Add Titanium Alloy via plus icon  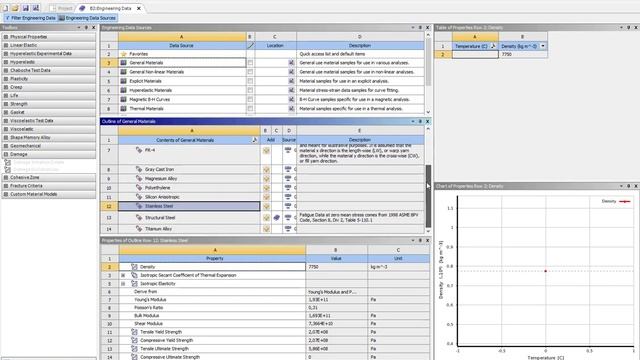point(266,229)
